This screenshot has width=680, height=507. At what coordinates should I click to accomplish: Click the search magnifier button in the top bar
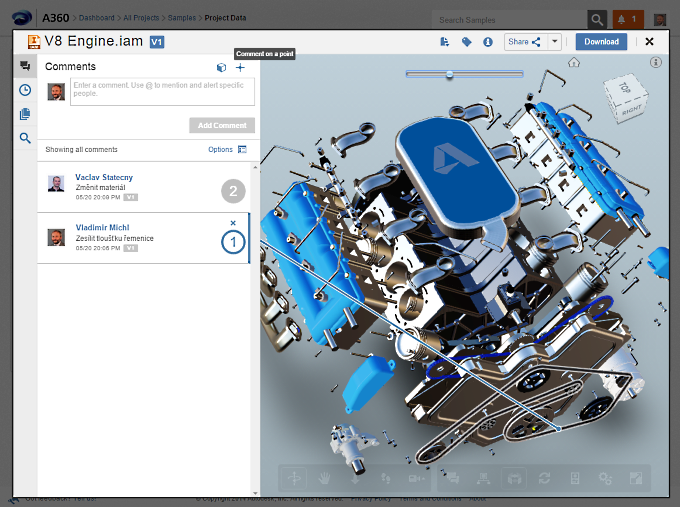point(597,20)
